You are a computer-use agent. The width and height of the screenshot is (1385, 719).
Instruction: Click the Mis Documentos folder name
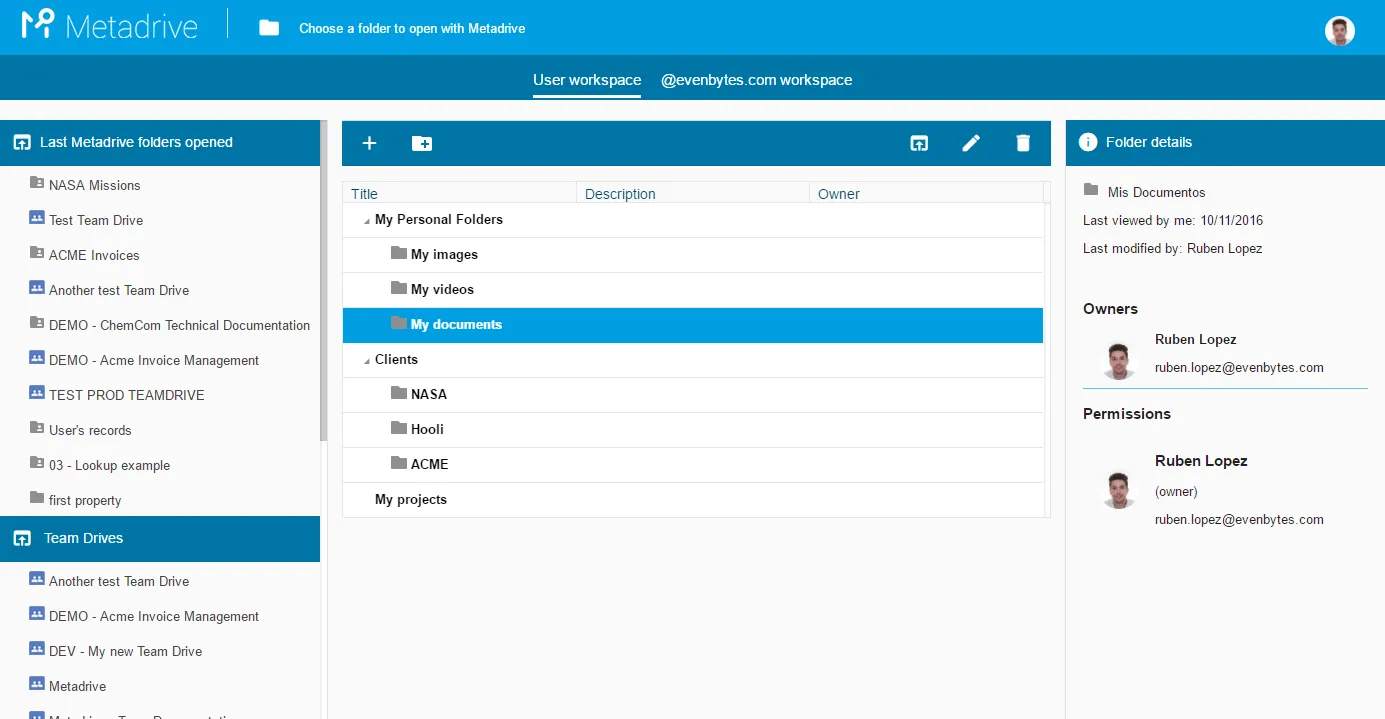tap(1157, 192)
